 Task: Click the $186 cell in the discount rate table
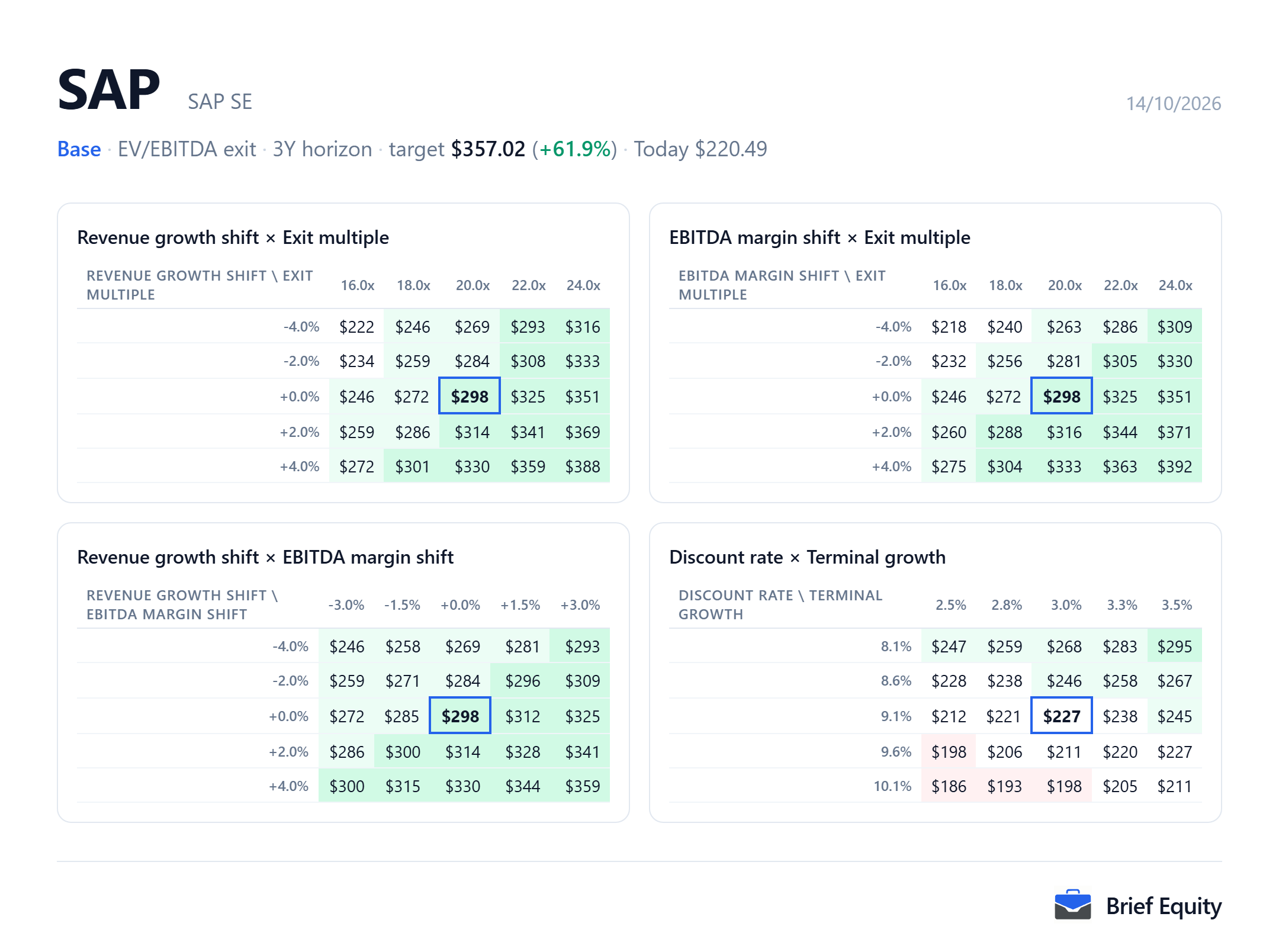click(949, 786)
